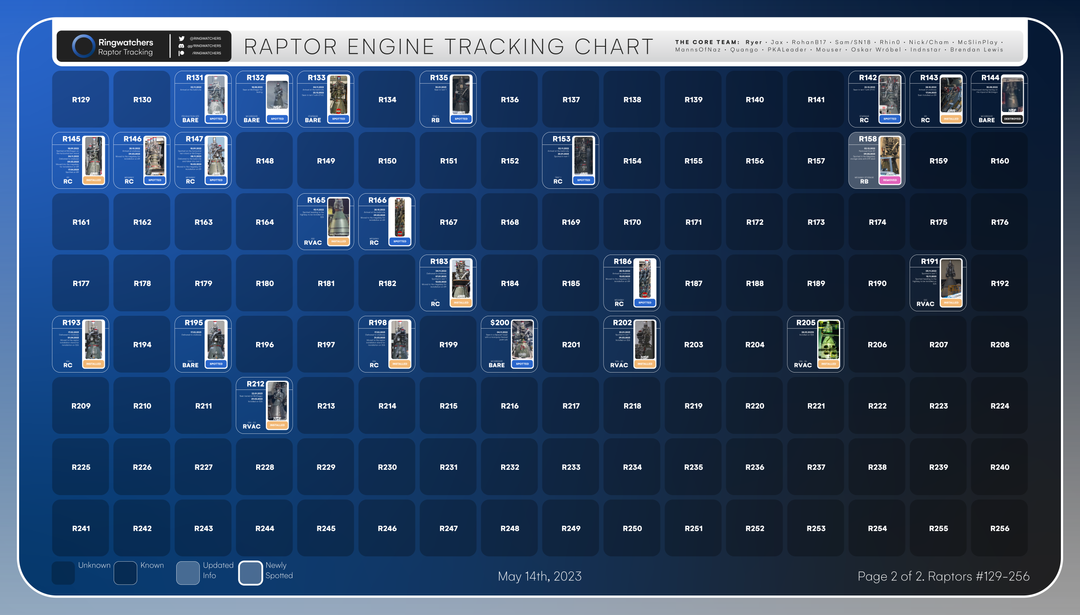Viewport: 1080px width, 615px height.
Task: Click the May 14th, 2023 date label
Action: tap(540, 576)
